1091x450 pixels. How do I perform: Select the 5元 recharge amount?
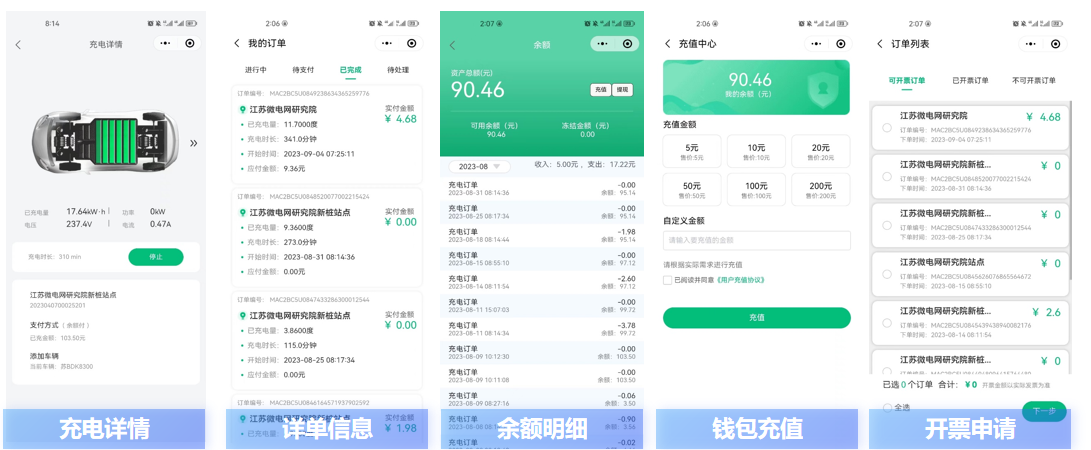pos(692,152)
